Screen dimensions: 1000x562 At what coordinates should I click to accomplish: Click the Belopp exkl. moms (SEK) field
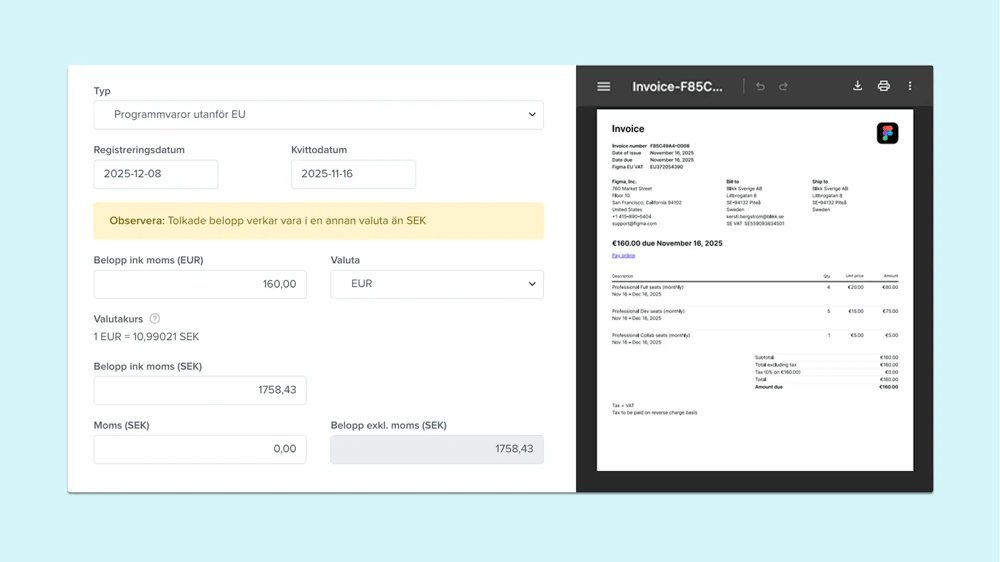437,449
